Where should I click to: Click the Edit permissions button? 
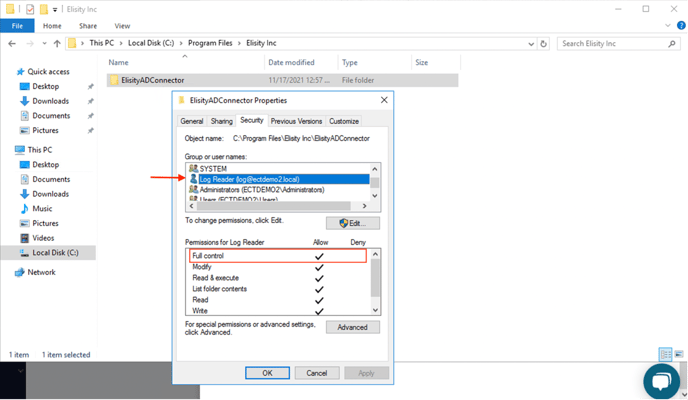click(x=353, y=223)
